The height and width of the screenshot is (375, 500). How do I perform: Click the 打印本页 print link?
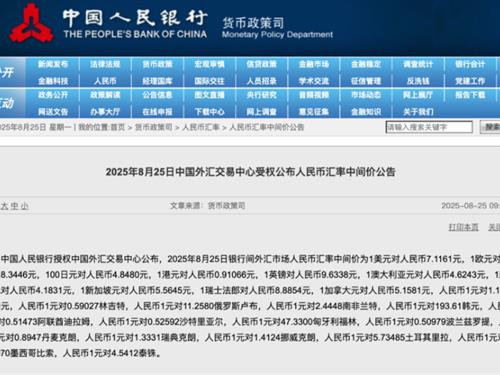pyautogui.click(x=463, y=227)
